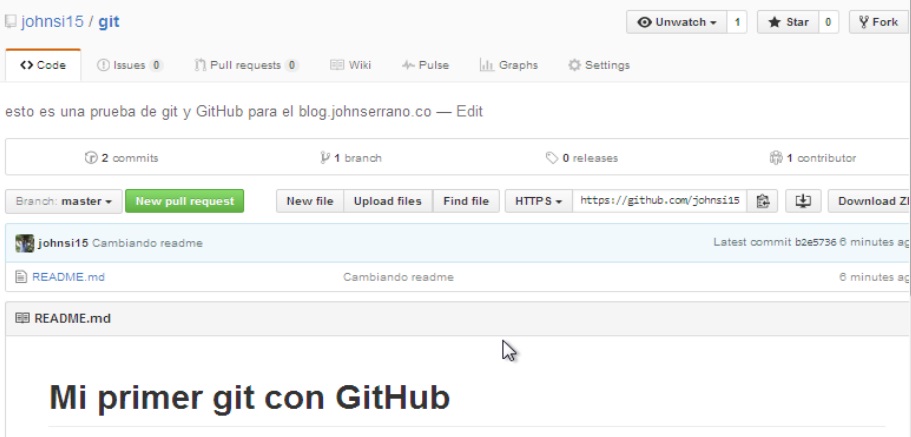This screenshot has width=911, height=437.
Task: Click the file icon next to README.md
Action: point(21,277)
